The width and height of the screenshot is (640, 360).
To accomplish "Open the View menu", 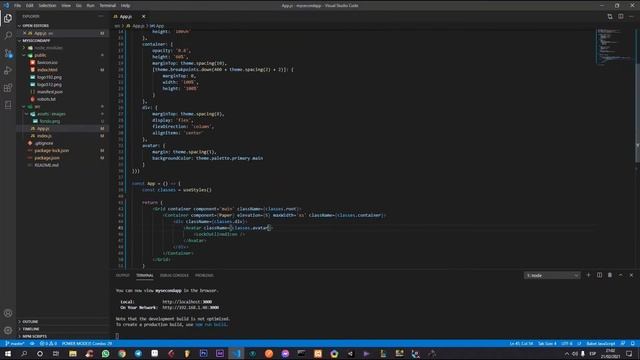I will tap(66, 6).
